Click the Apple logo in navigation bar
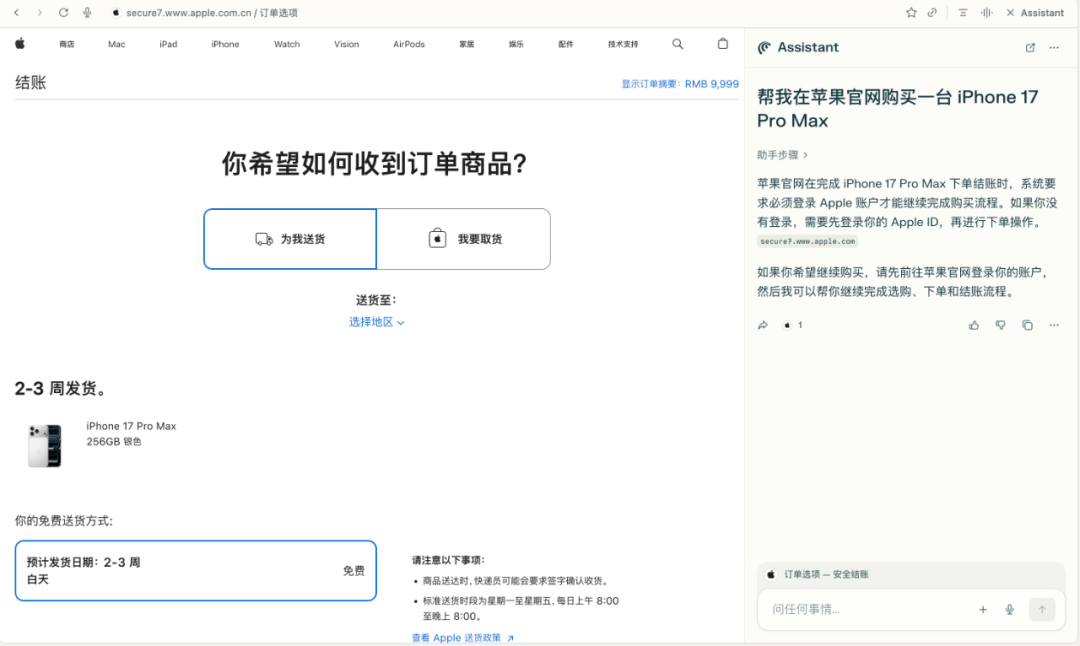The height and width of the screenshot is (646, 1080). 20,44
